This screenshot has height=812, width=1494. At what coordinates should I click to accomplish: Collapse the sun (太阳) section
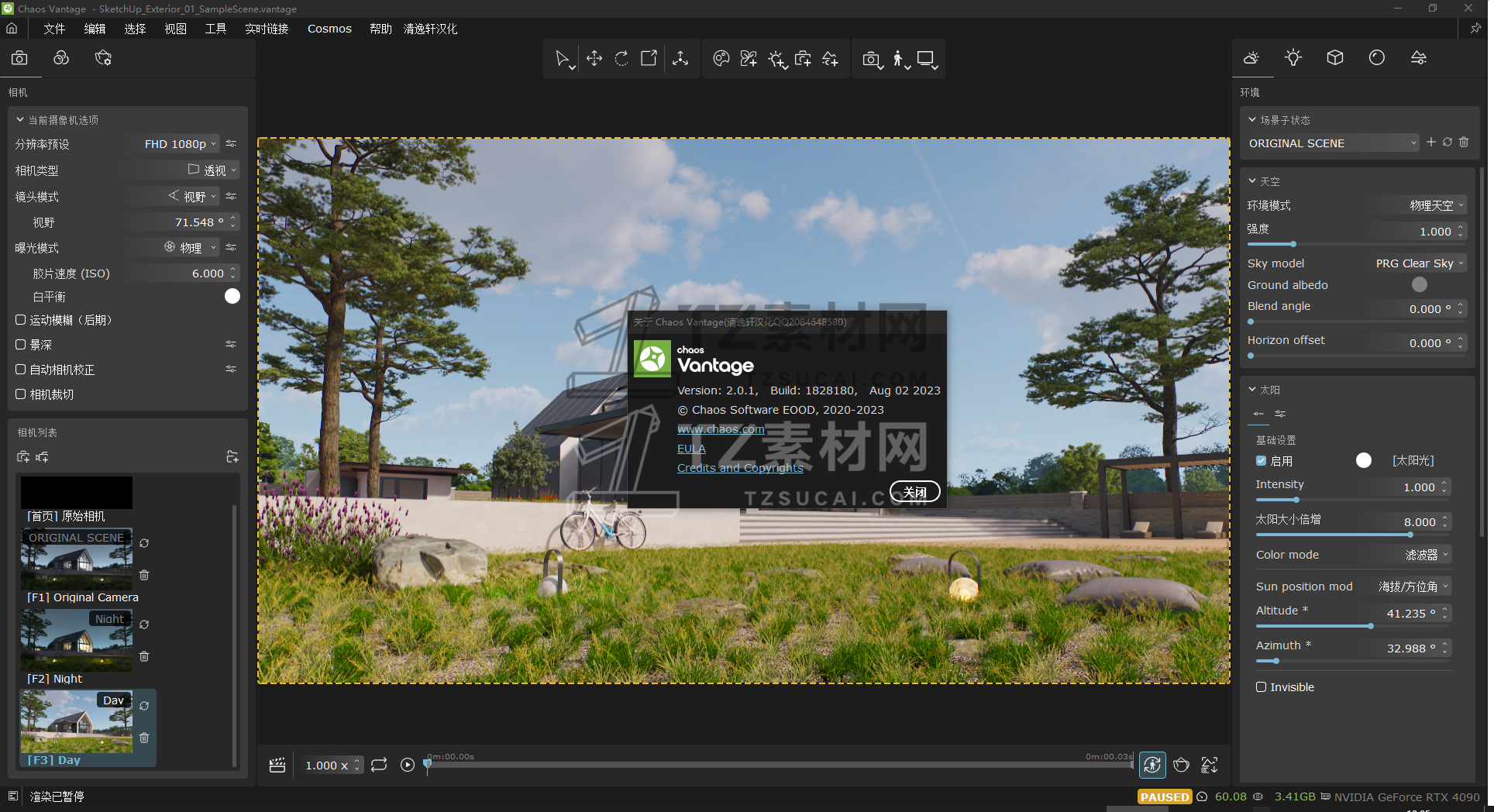pos(1252,390)
